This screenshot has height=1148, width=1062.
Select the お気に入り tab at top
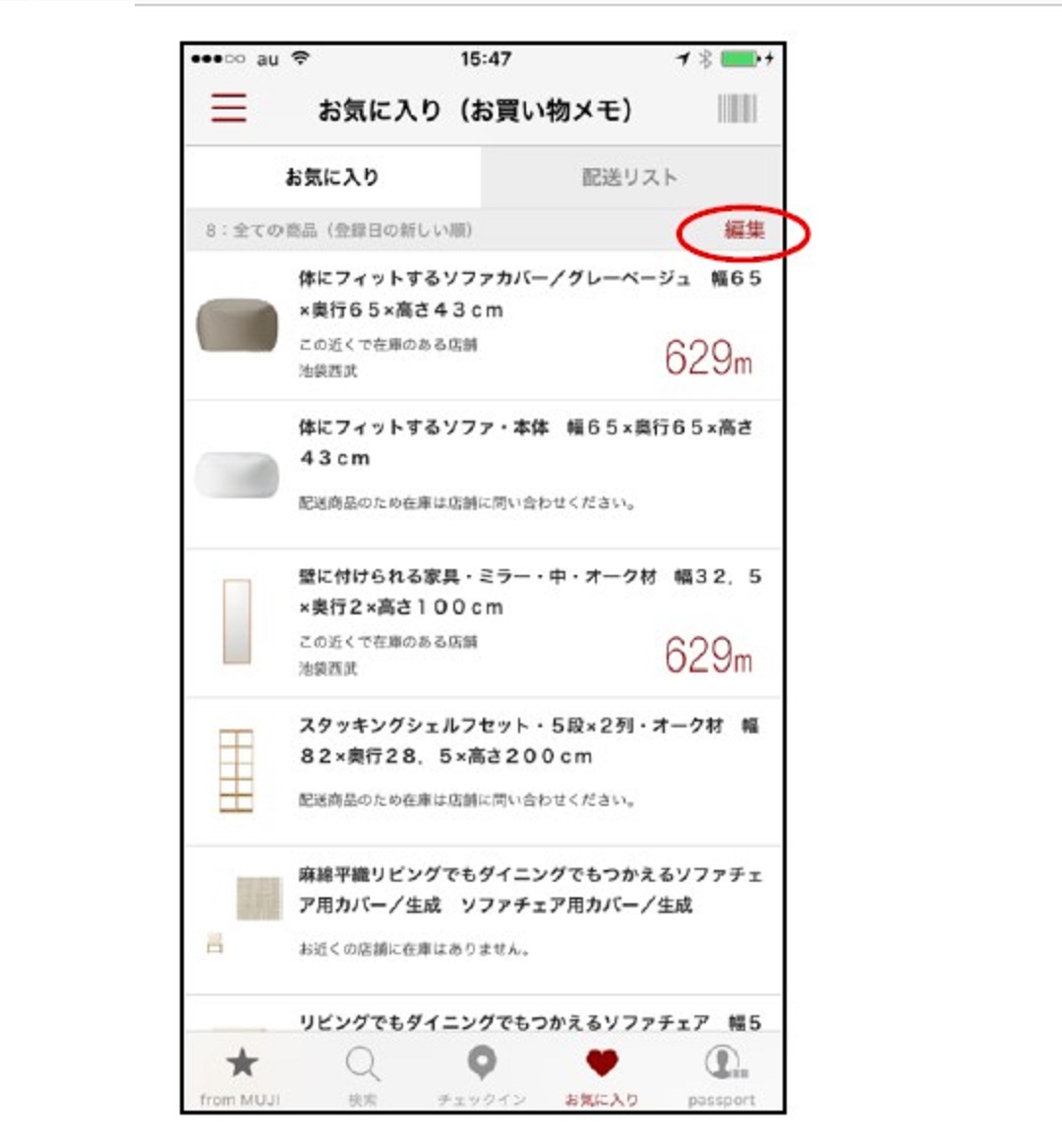point(332,177)
